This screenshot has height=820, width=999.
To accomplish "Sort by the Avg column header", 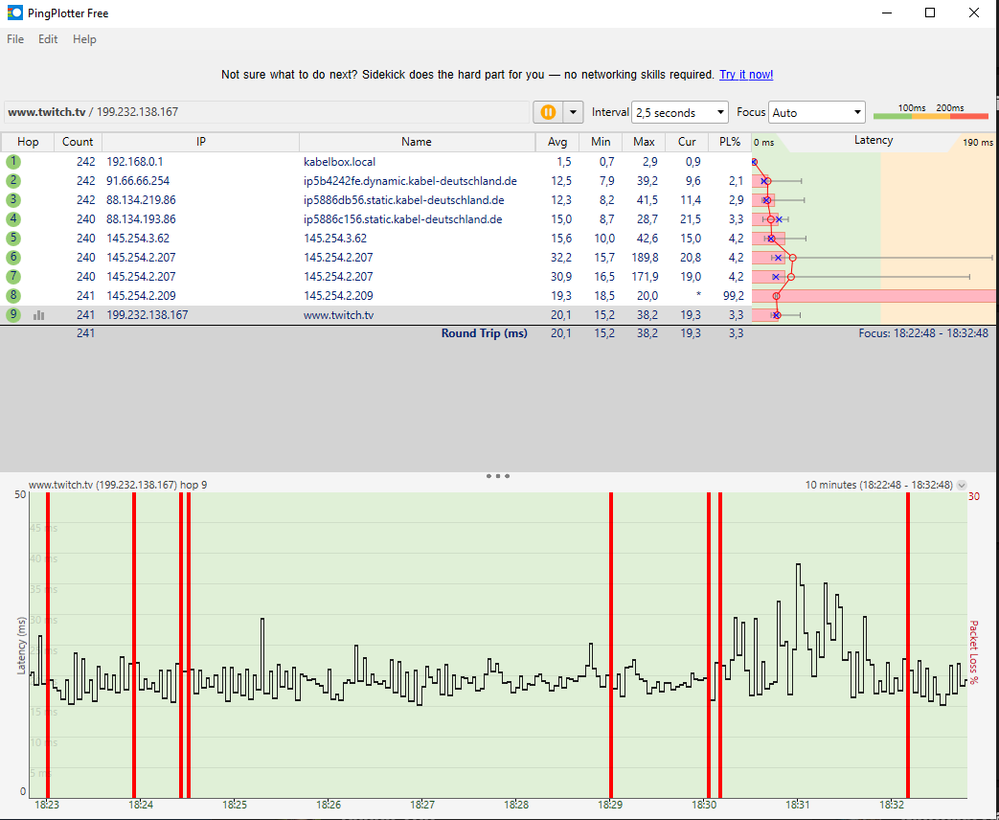I will coord(557,142).
